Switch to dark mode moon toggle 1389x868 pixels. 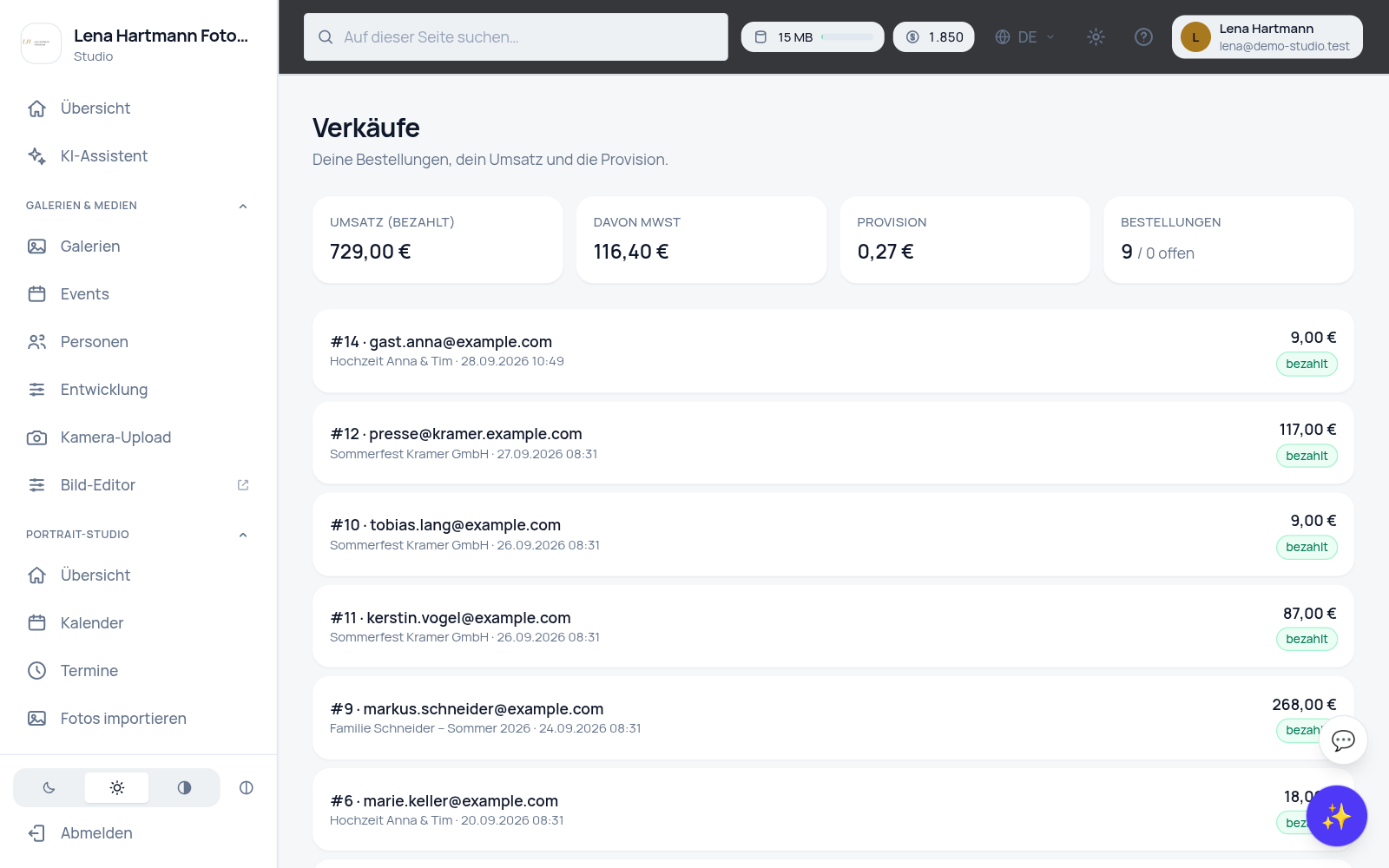tap(49, 787)
